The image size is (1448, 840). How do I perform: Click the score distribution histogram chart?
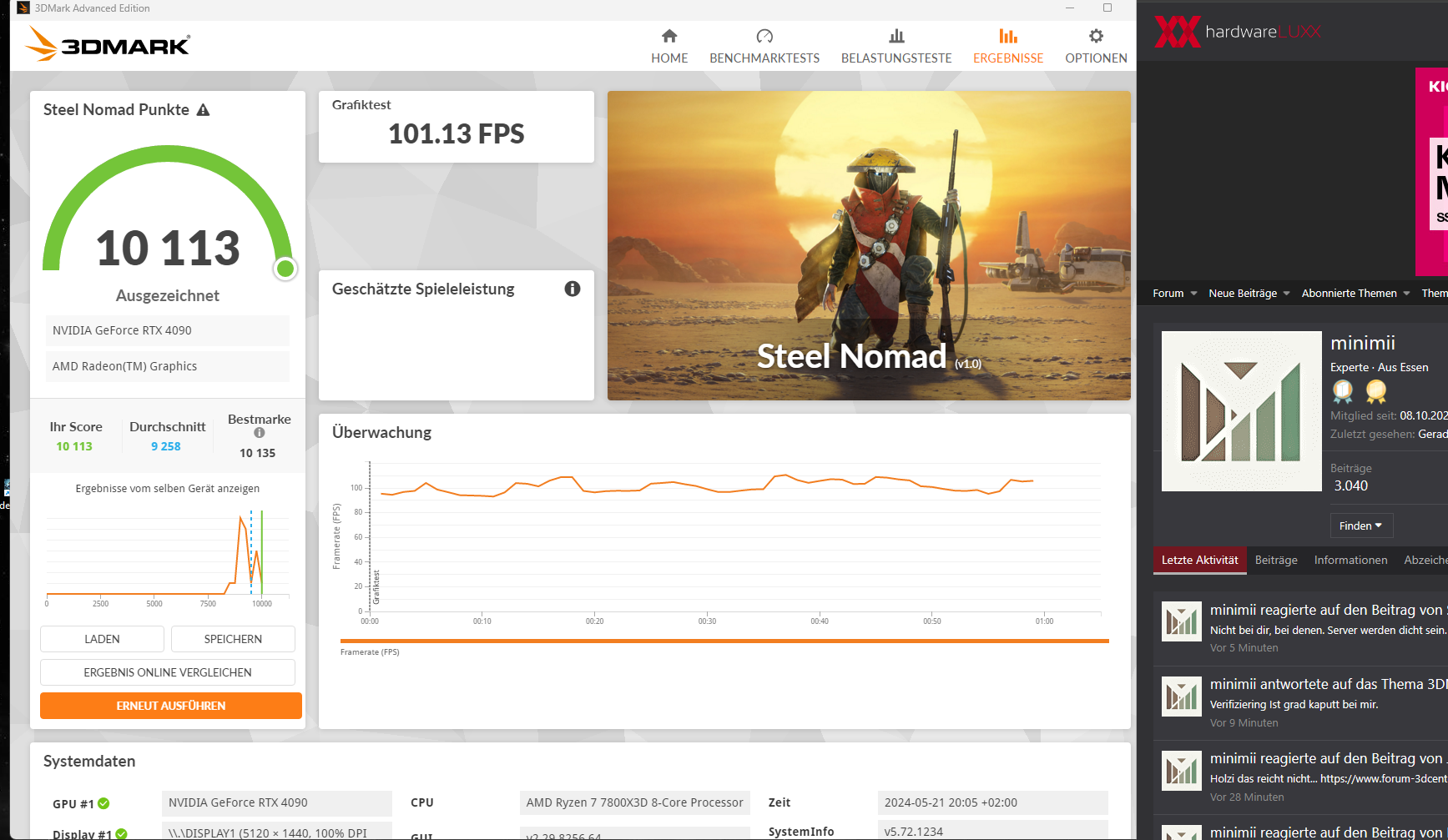167,556
